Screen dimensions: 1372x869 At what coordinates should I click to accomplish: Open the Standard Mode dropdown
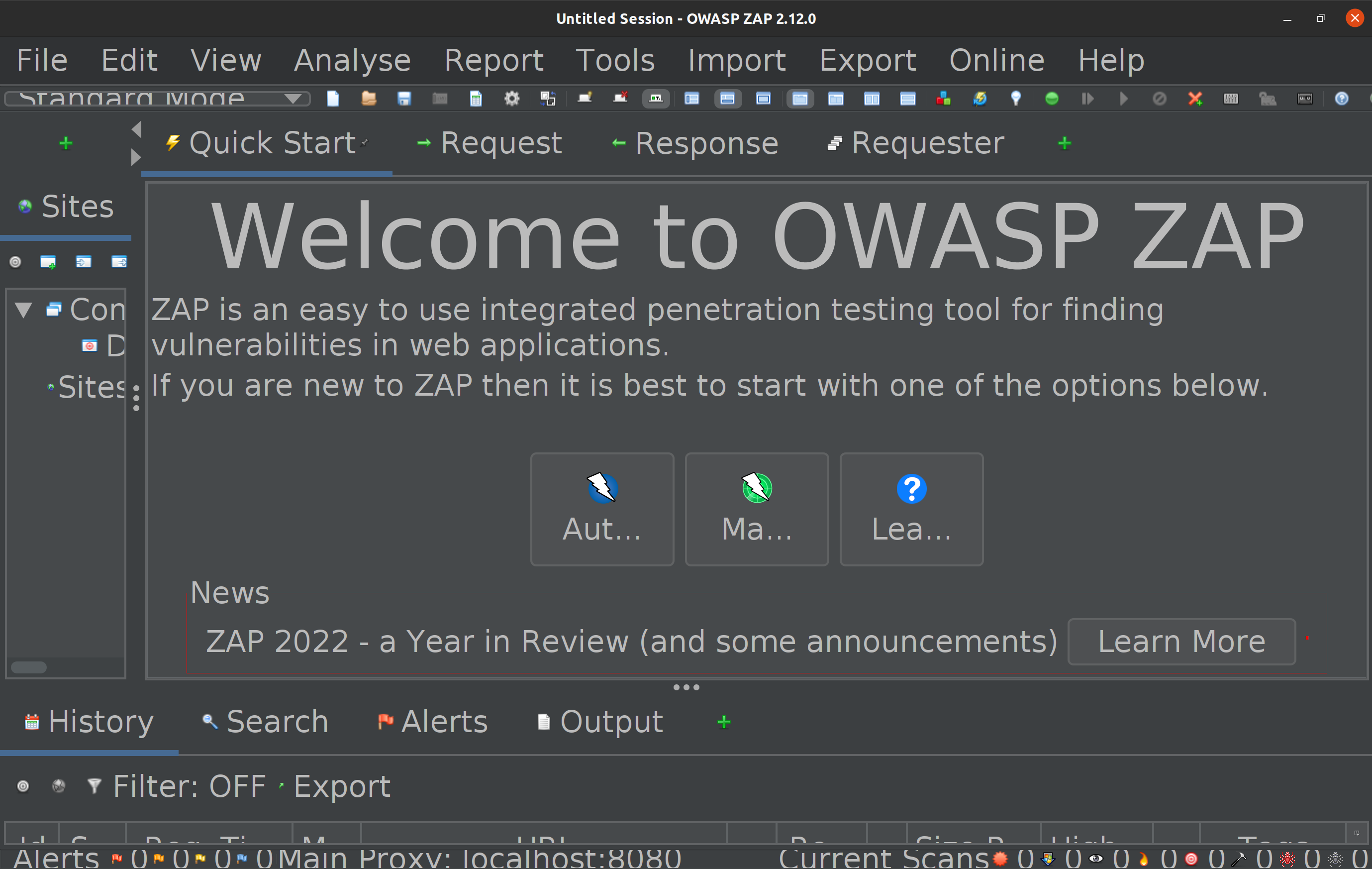coord(157,99)
